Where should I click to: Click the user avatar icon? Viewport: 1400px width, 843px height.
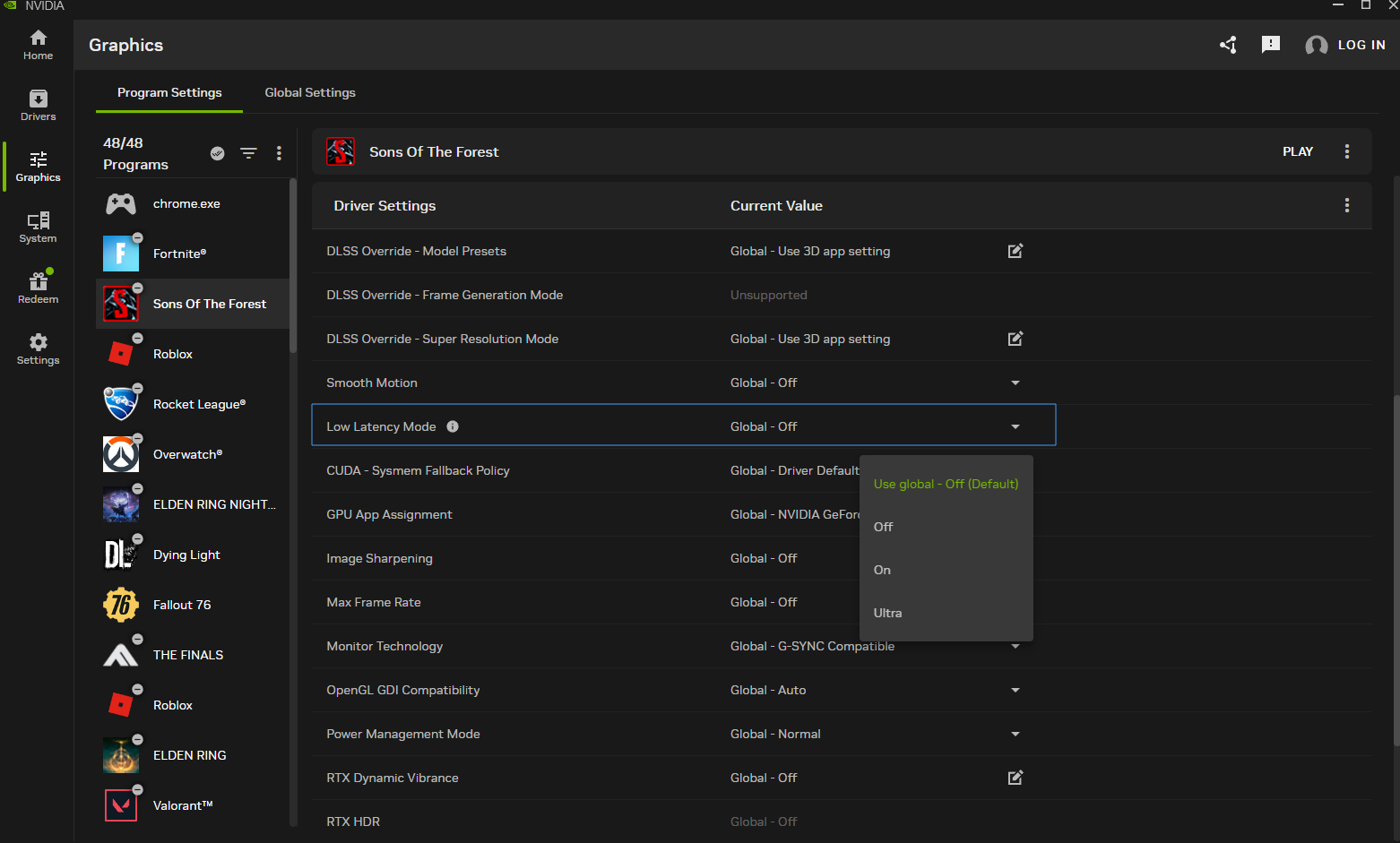pos(1316,45)
